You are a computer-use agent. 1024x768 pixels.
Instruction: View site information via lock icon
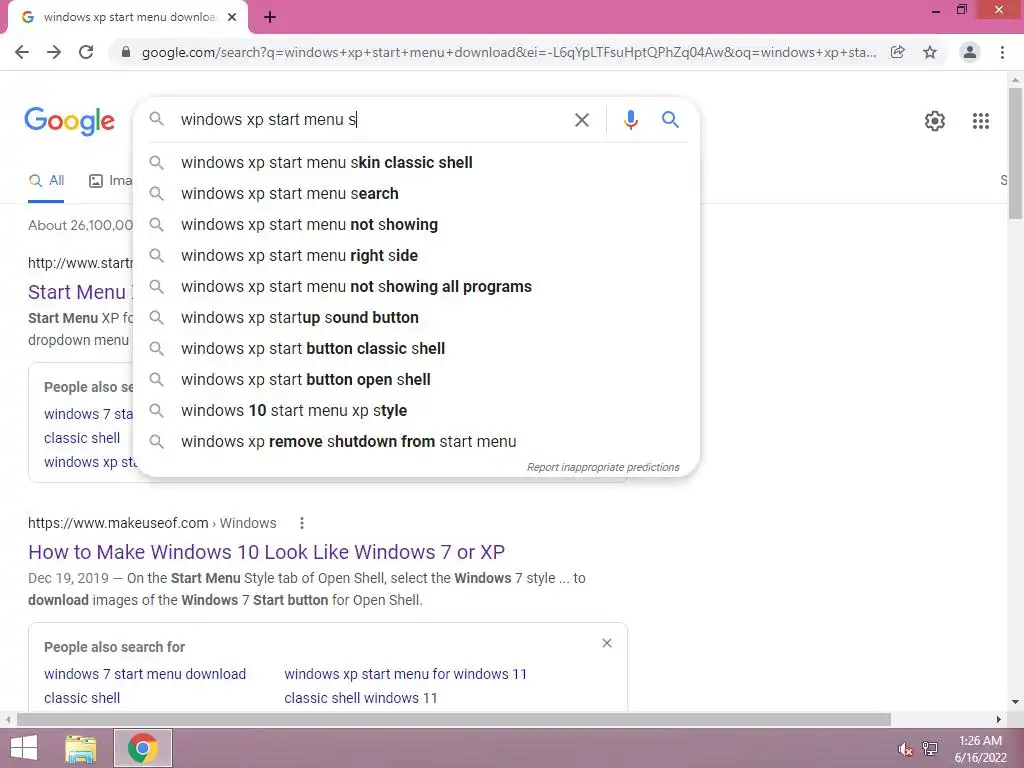point(126,52)
